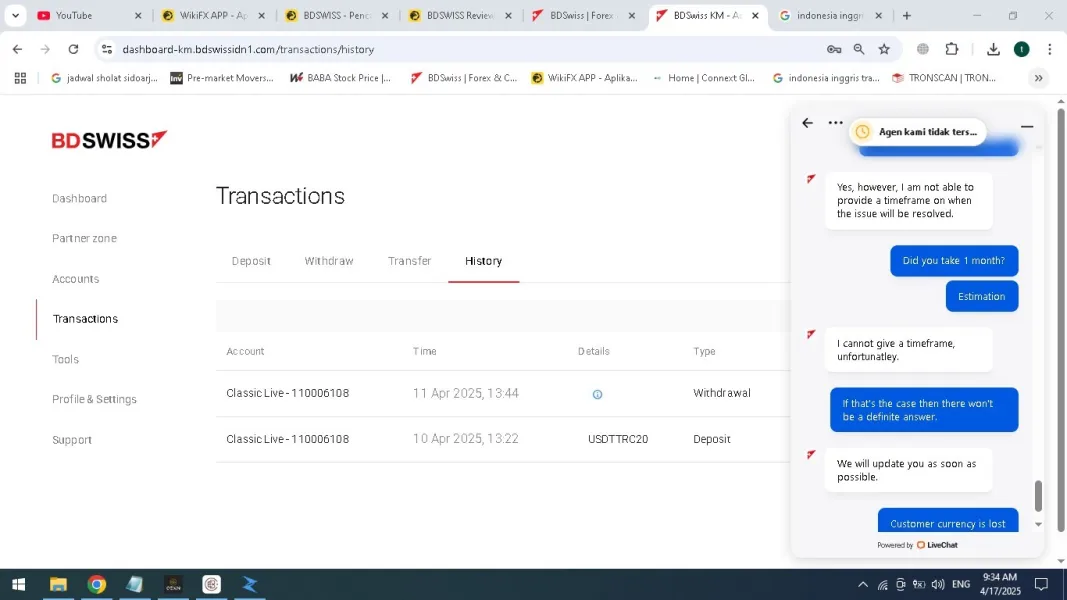Open File Explorer from the taskbar
The width and height of the screenshot is (1067, 600).
58,584
